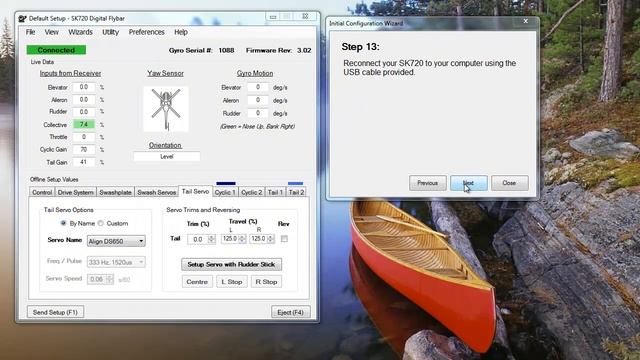Click Close button in the wizard
640x360 pixels.
click(510, 183)
